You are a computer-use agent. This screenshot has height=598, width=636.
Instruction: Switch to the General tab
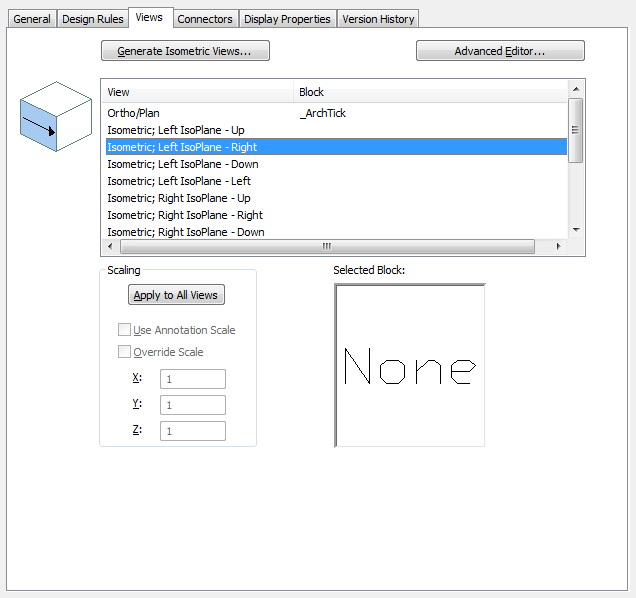click(32, 19)
